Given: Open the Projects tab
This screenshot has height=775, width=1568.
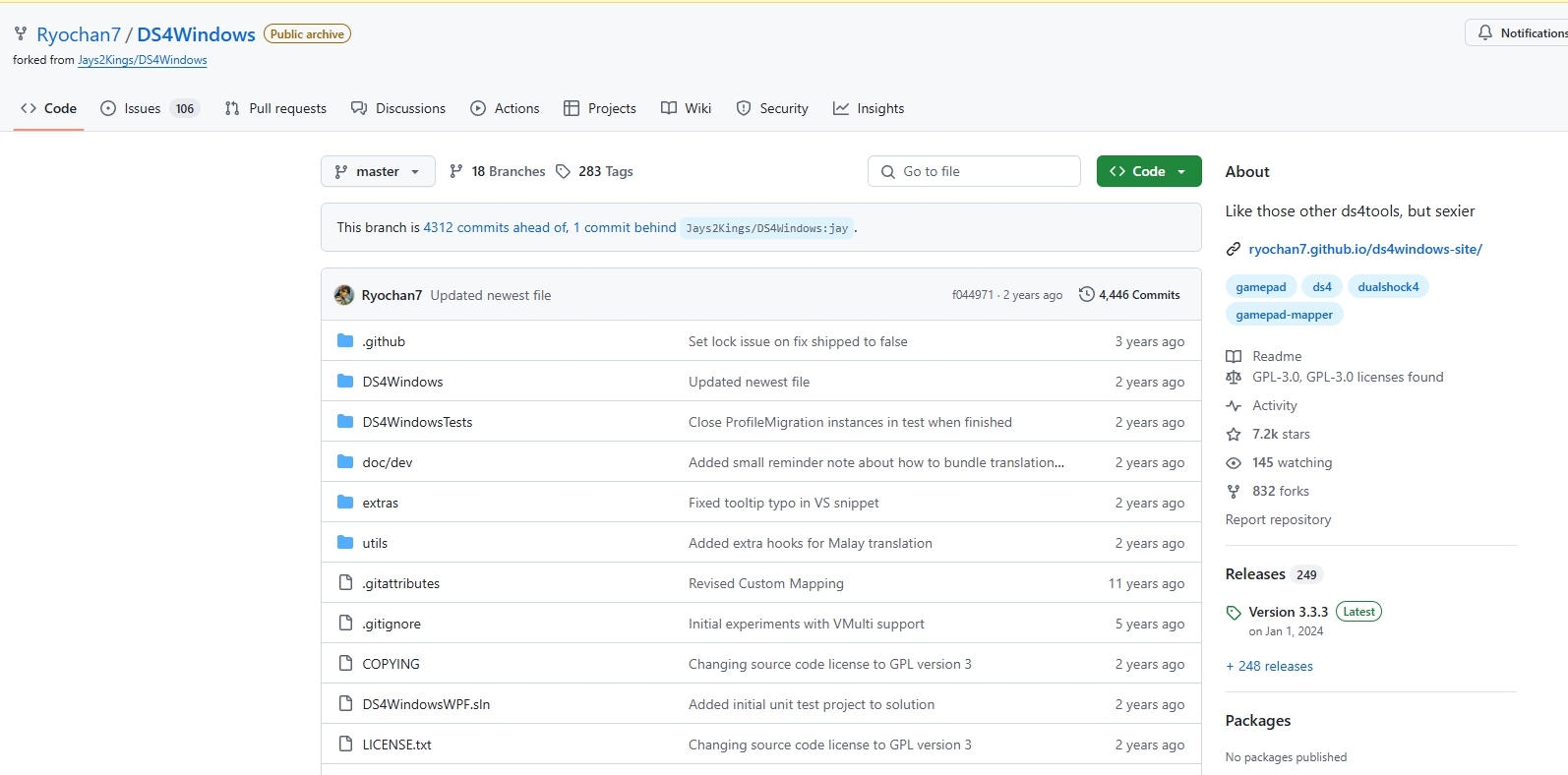Looking at the screenshot, I should pos(600,108).
